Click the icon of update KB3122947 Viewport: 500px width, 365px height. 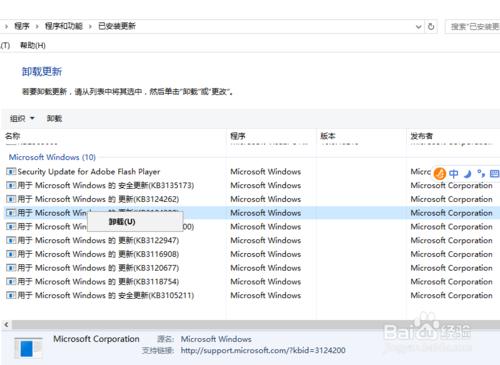[11, 240]
